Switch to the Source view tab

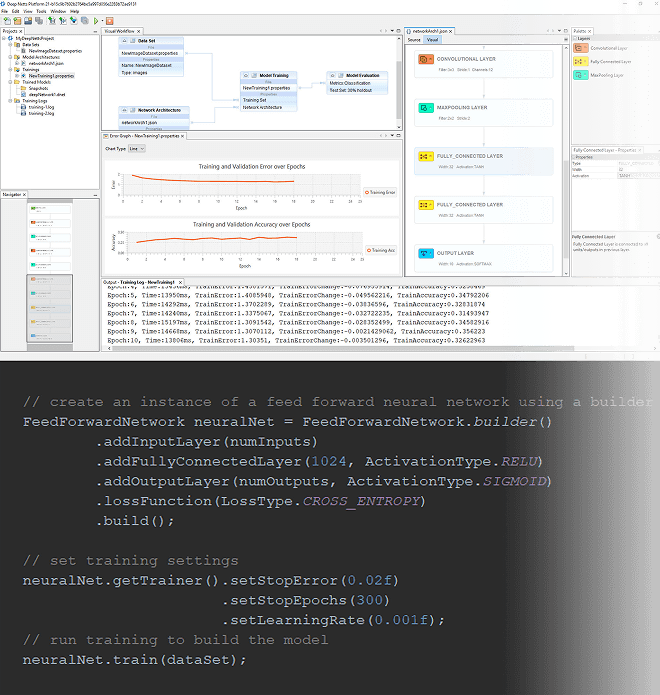(414, 40)
